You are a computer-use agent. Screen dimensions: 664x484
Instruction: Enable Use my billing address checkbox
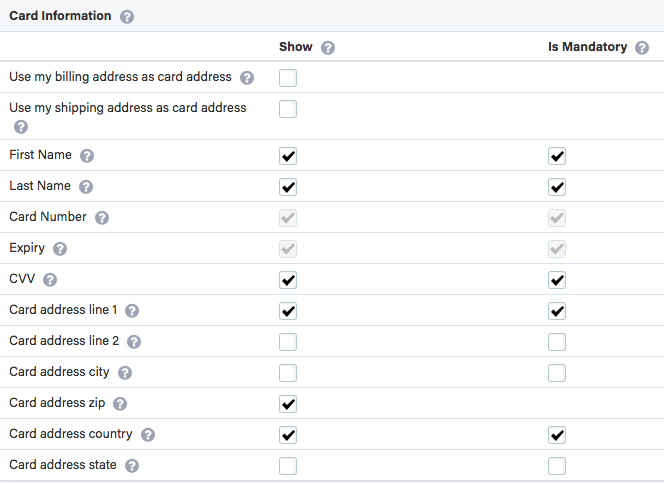point(288,78)
